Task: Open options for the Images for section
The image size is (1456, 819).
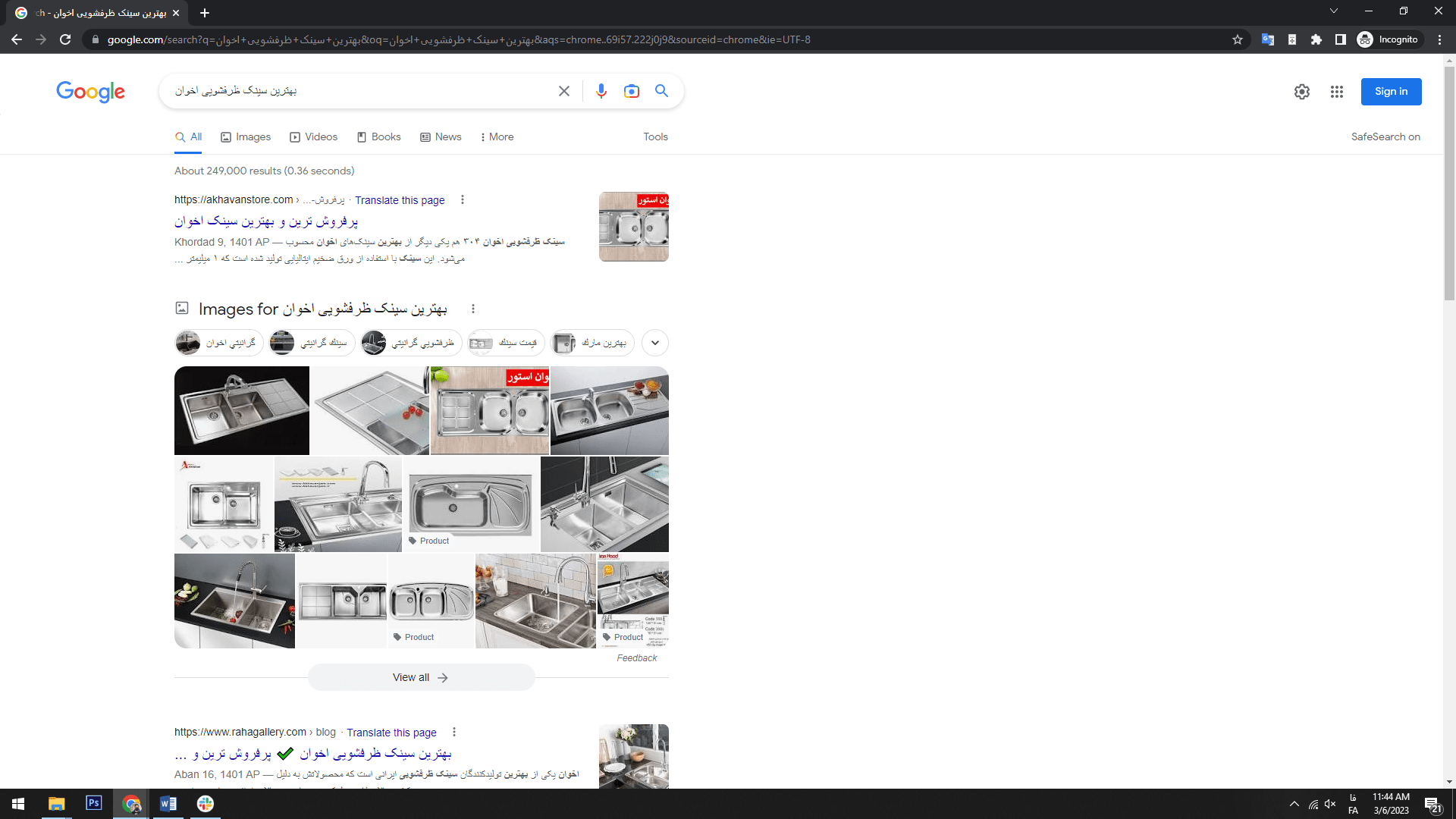Action: tap(473, 309)
